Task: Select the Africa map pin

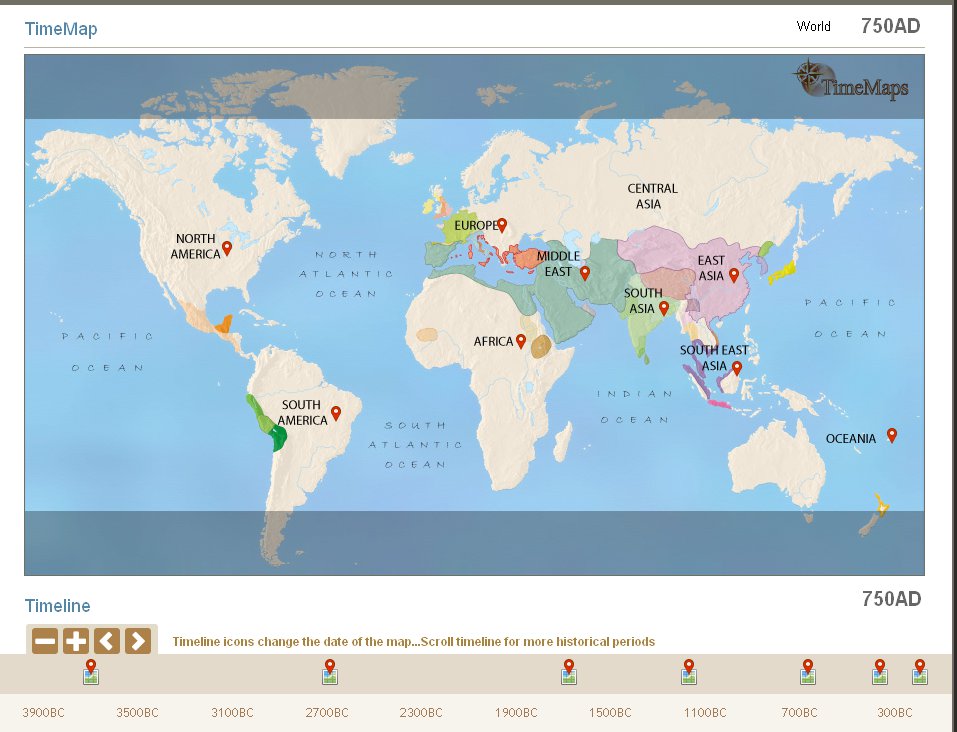Action: [522, 340]
